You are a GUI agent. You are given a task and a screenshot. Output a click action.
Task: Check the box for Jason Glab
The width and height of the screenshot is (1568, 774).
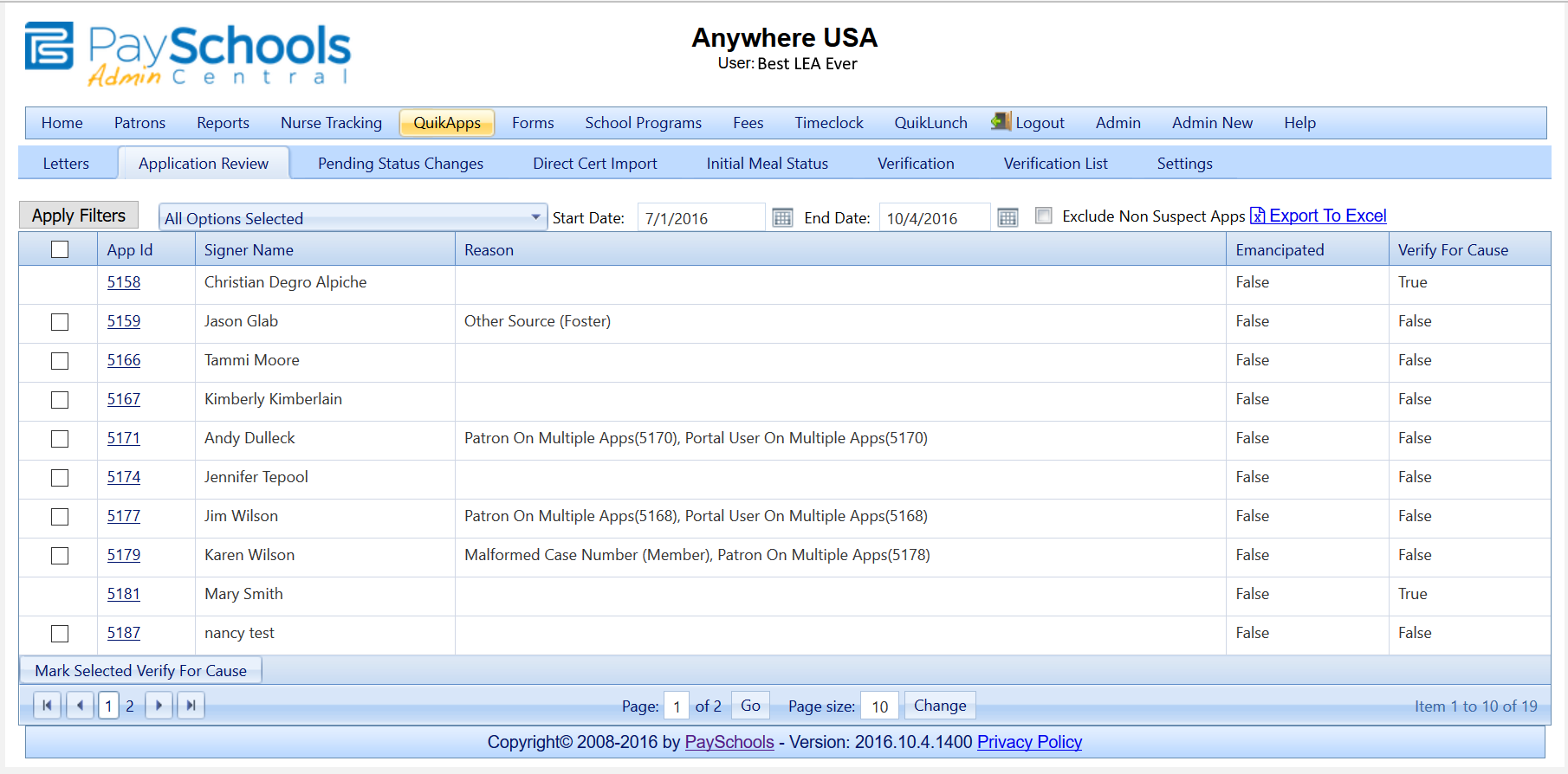(60, 322)
